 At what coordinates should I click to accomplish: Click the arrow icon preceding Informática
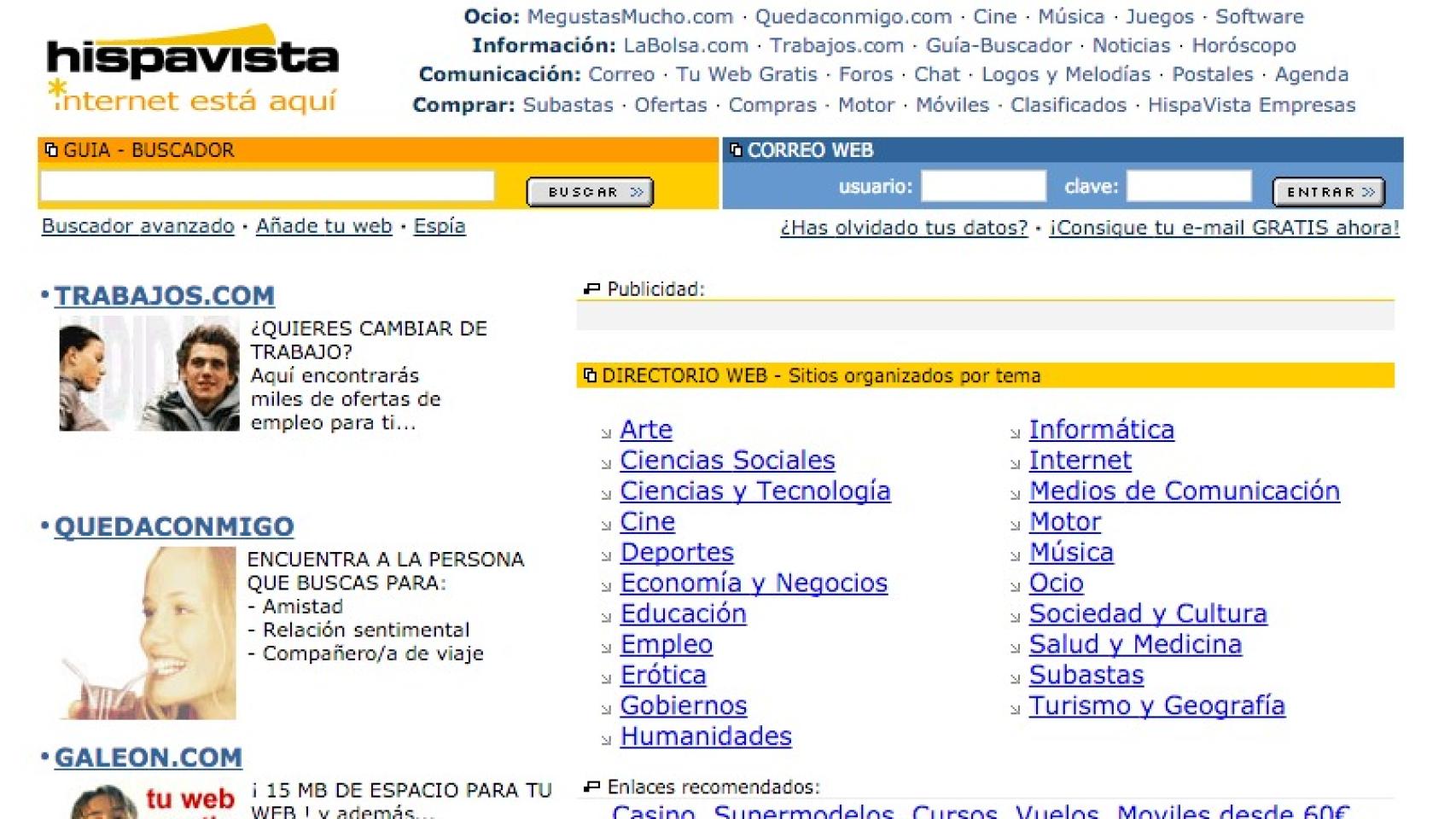[1014, 434]
